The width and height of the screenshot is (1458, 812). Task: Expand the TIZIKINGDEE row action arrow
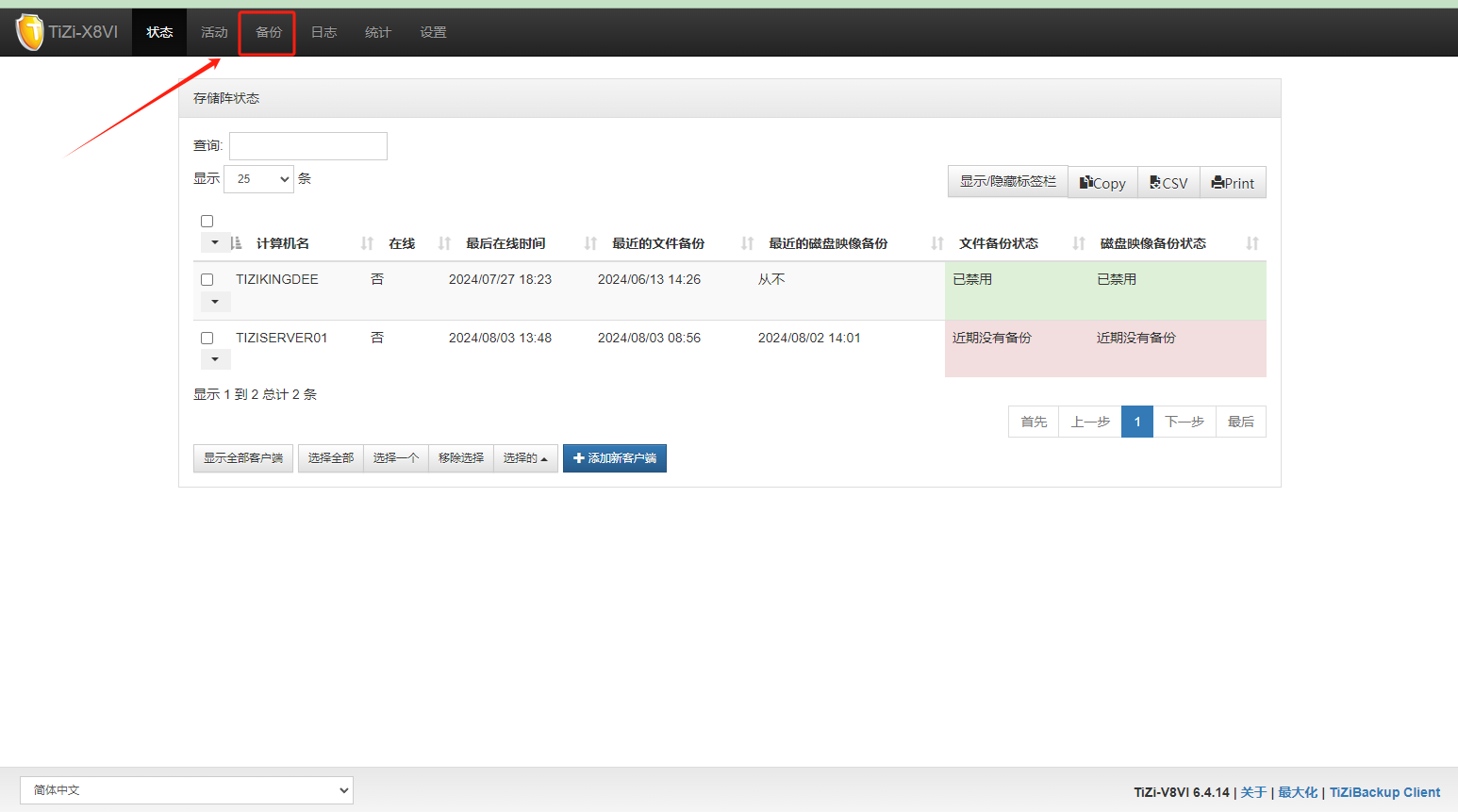click(x=215, y=302)
